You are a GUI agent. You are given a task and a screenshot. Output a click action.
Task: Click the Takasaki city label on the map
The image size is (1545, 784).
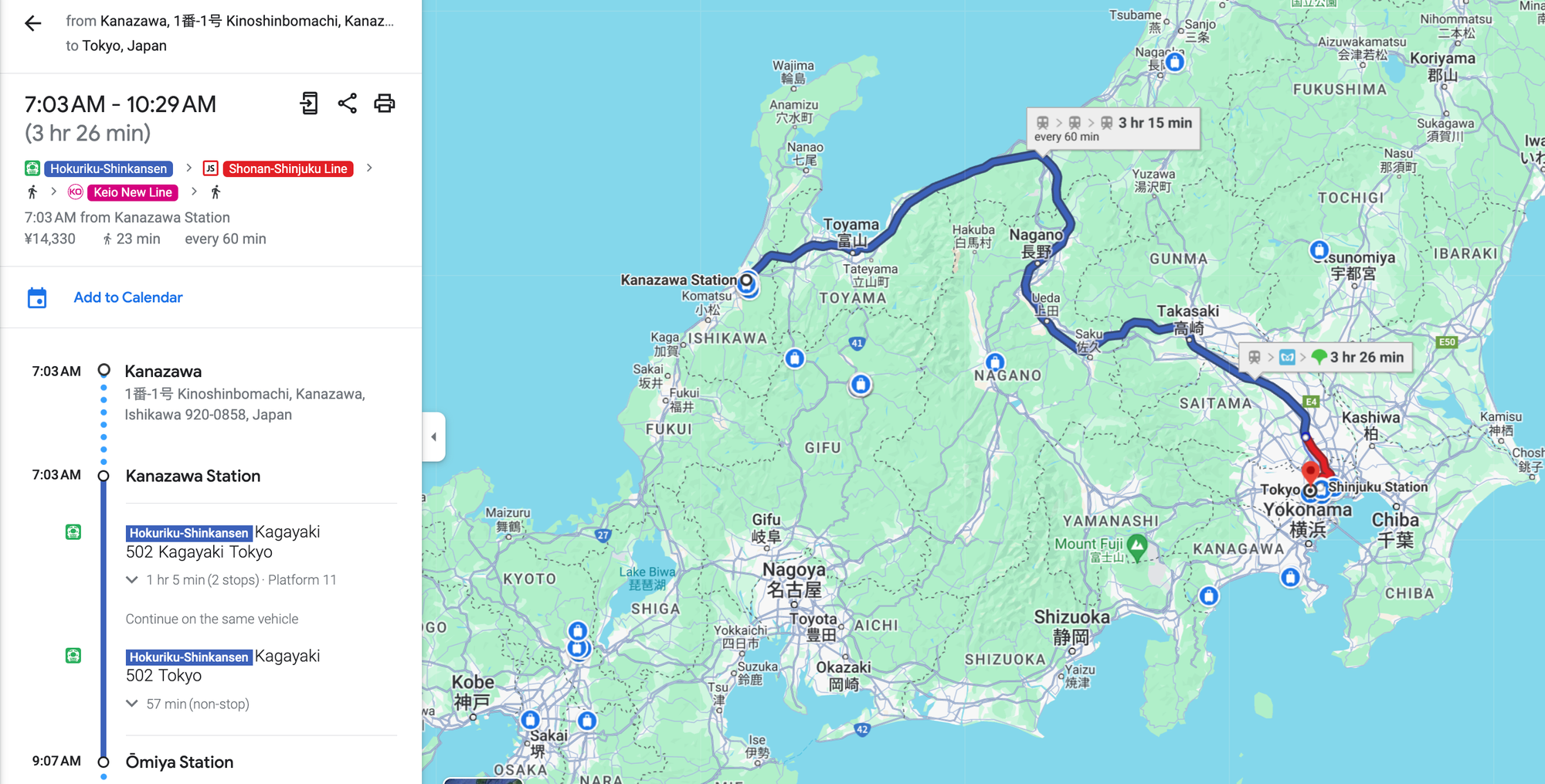click(1188, 319)
